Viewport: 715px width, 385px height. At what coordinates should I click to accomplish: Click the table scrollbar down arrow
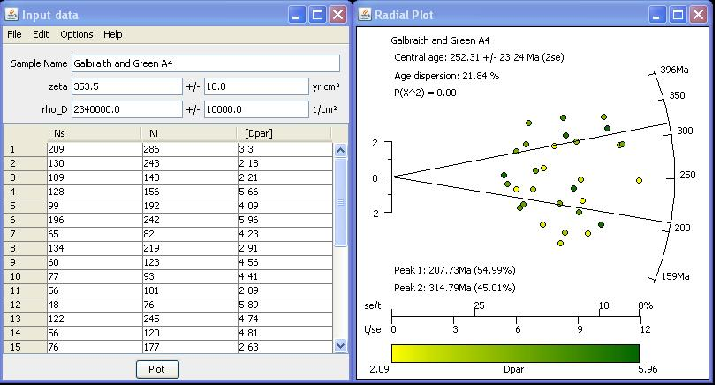[x=340, y=346]
